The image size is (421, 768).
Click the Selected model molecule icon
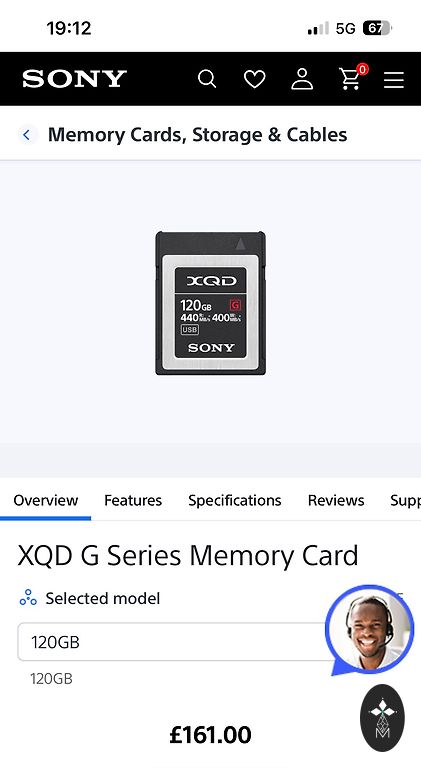(28, 598)
